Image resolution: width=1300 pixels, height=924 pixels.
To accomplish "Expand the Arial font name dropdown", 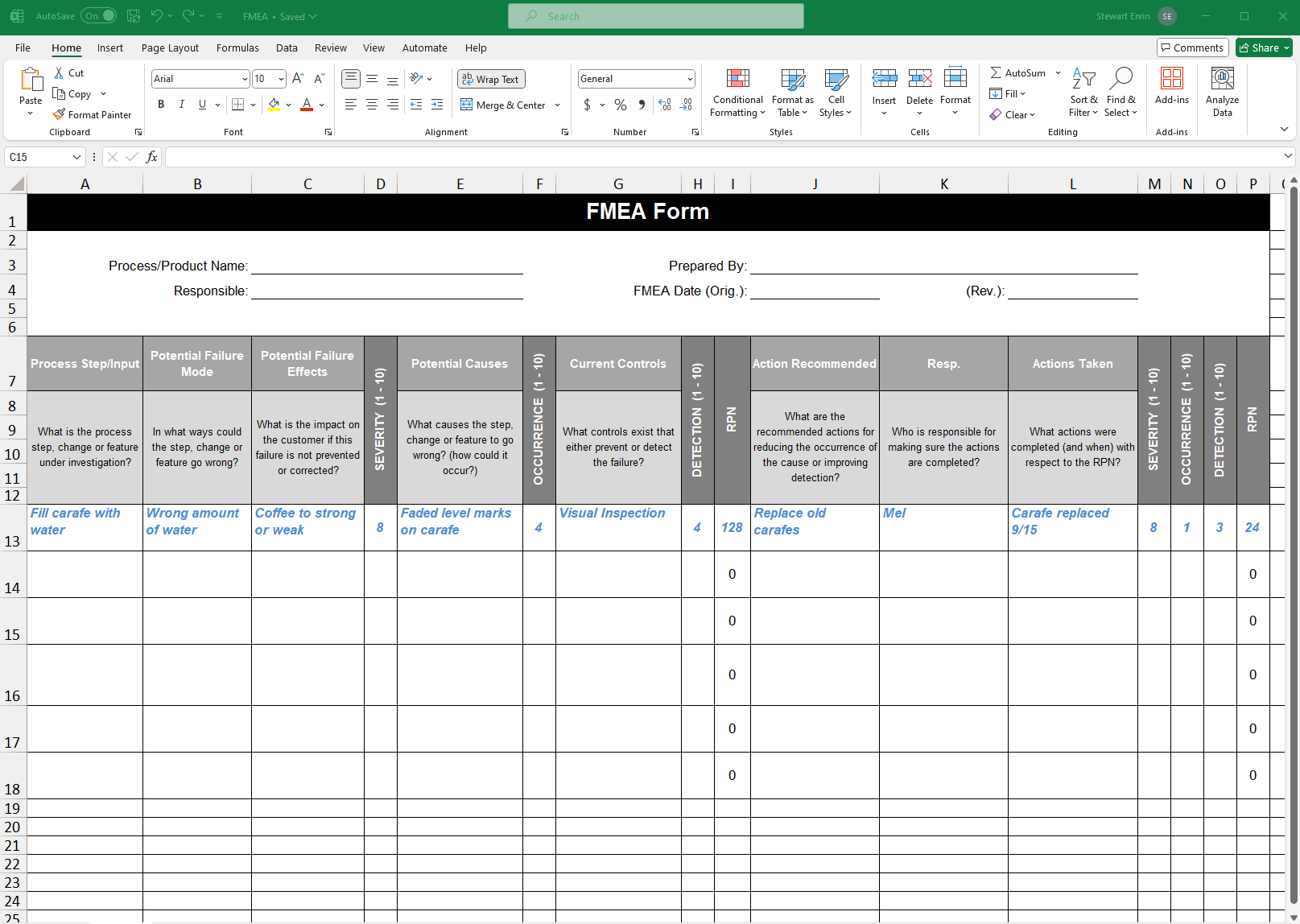I will [x=245, y=79].
